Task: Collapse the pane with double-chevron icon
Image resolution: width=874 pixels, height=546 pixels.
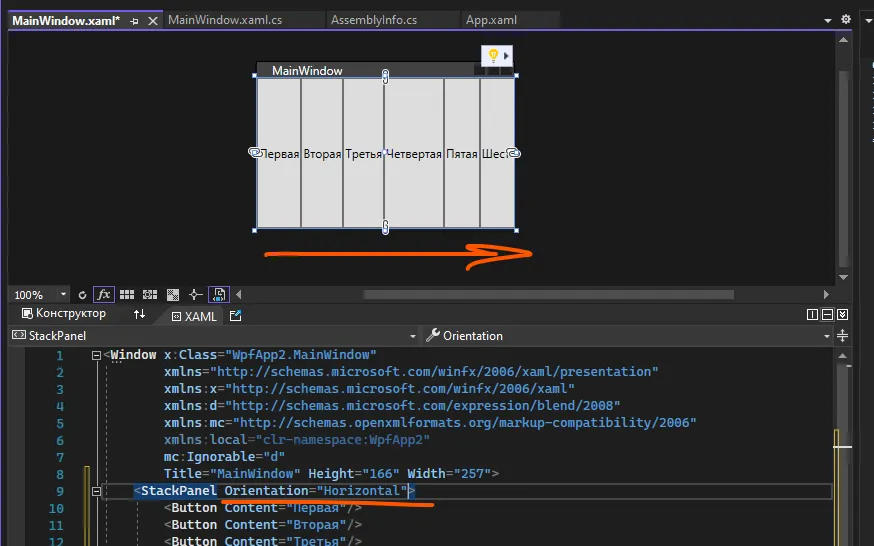Action: click(x=842, y=315)
